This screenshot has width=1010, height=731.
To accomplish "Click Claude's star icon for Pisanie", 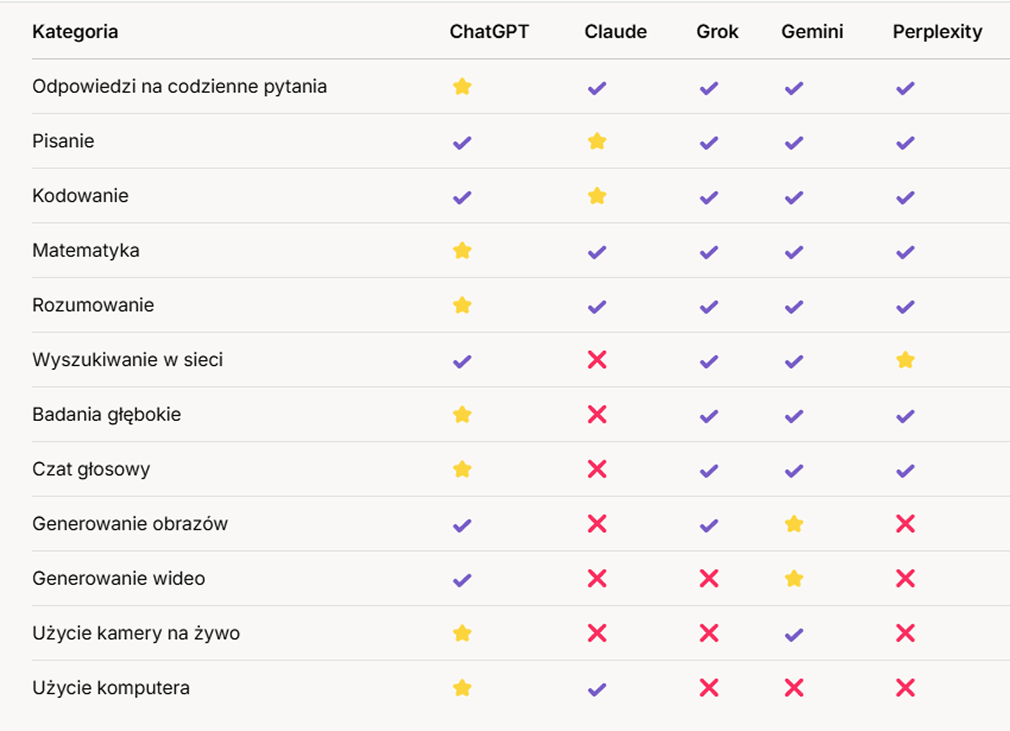I will [x=597, y=142].
